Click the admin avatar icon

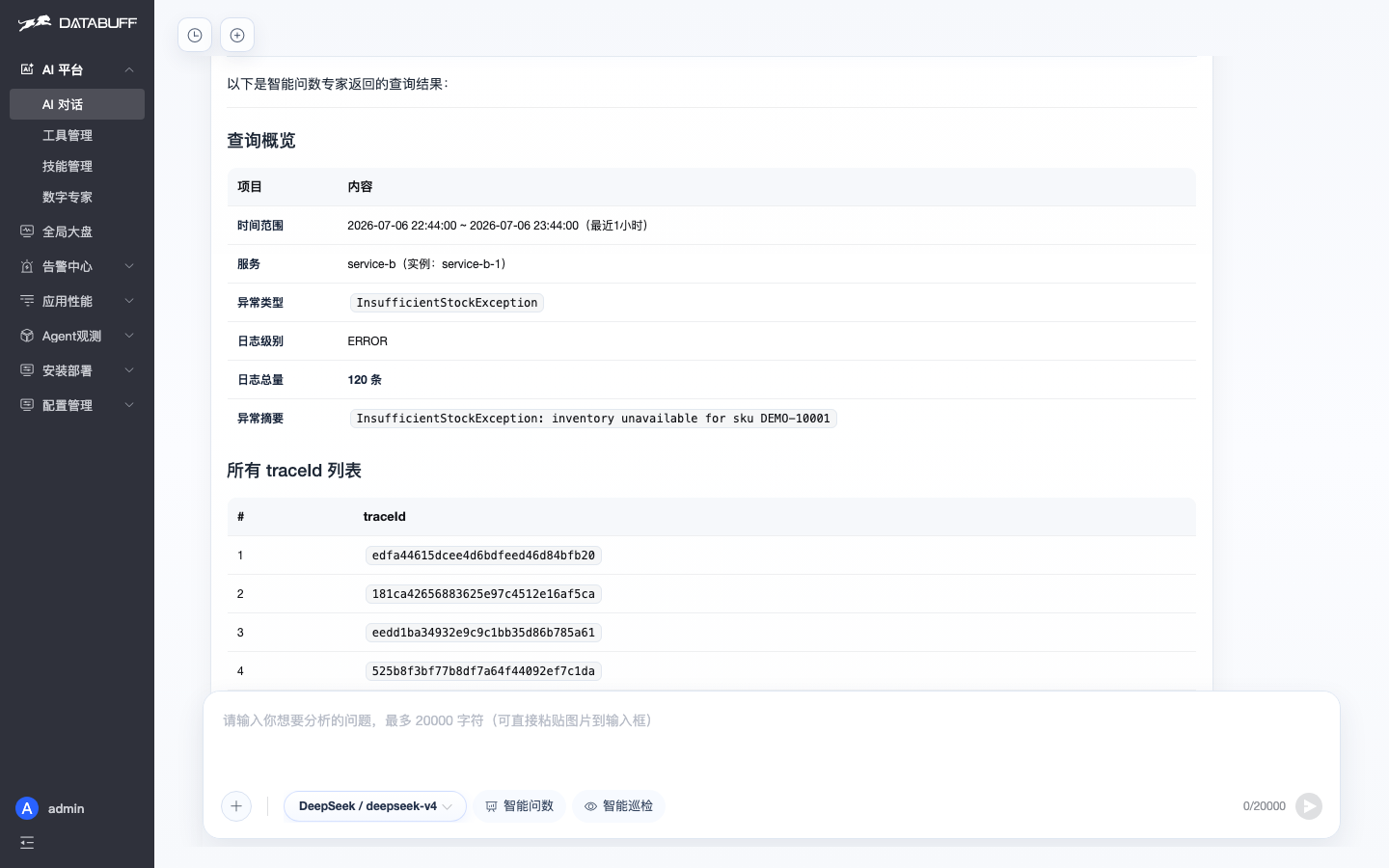coord(27,808)
